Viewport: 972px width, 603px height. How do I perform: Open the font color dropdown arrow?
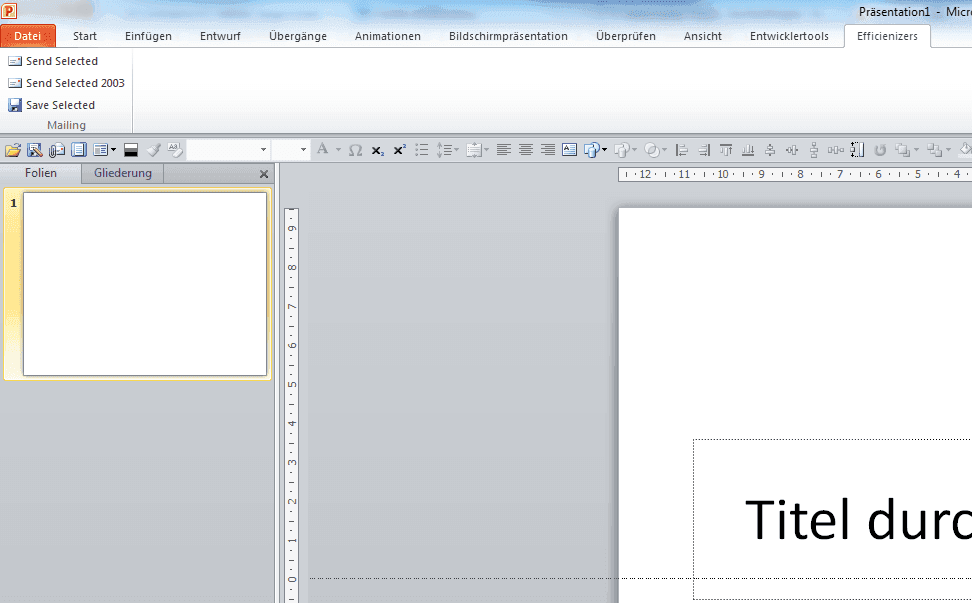click(338, 149)
